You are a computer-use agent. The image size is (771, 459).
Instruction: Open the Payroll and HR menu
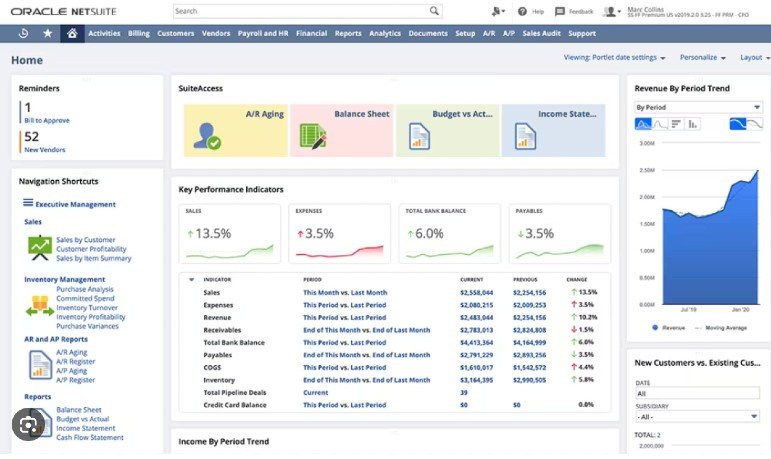click(263, 33)
